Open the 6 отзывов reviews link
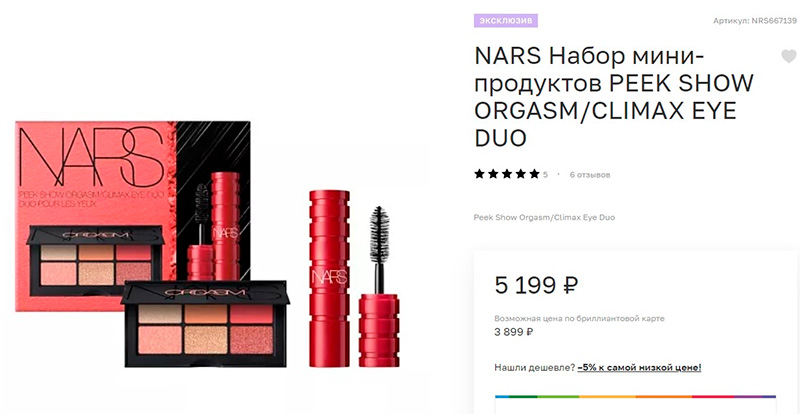Viewport: 800px width, 414px height. coord(590,175)
